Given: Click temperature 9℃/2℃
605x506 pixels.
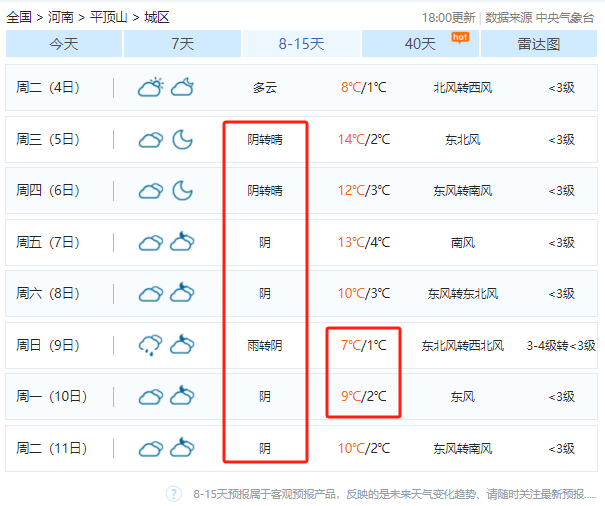Looking at the screenshot, I should coord(363,396).
